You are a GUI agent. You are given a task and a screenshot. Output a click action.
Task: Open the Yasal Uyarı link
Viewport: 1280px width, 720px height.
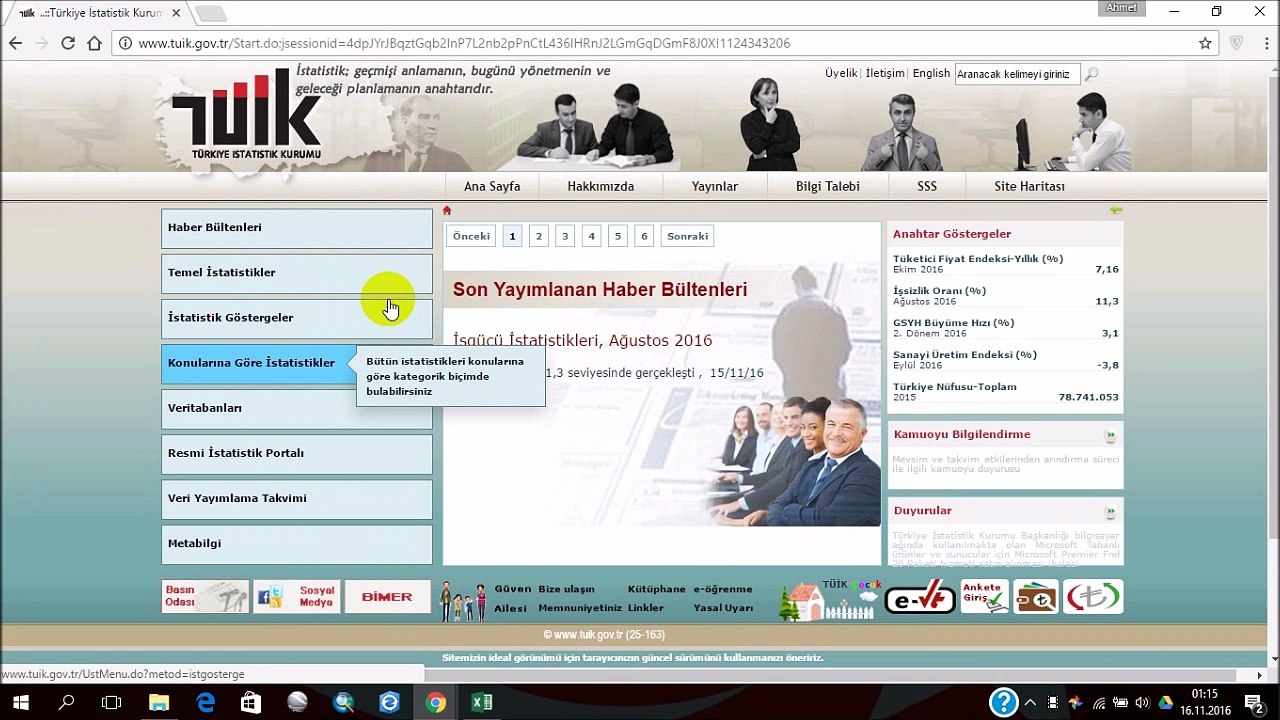point(723,608)
